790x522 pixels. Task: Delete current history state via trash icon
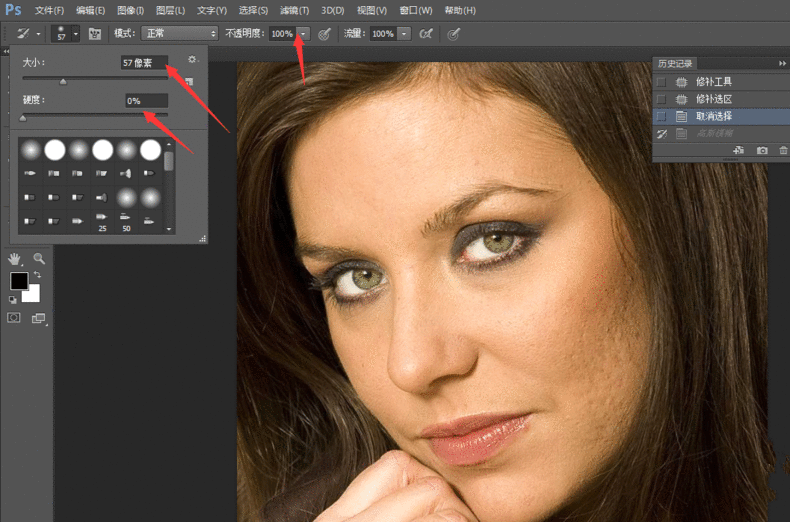pyautogui.click(x=782, y=149)
